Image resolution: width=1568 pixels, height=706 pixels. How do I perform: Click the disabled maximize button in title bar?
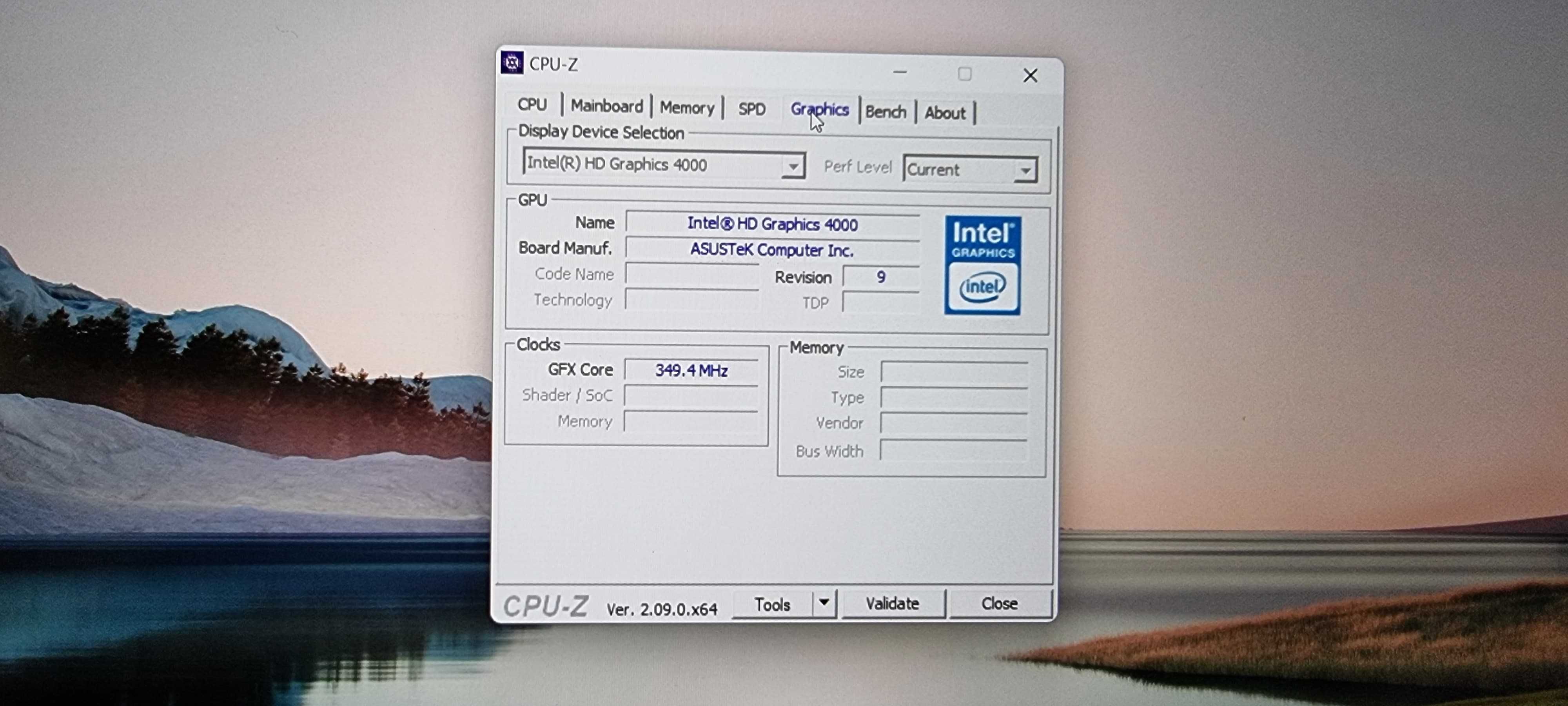pyautogui.click(x=964, y=74)
